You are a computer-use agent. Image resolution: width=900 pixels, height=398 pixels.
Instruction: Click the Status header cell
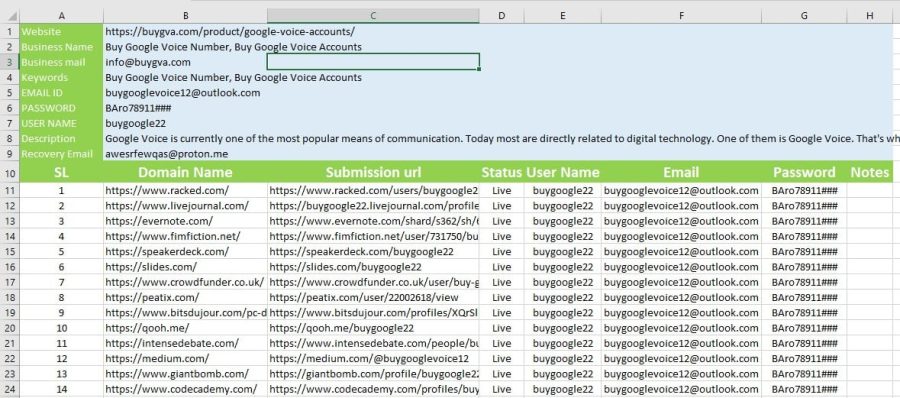(x=502, y=172)
